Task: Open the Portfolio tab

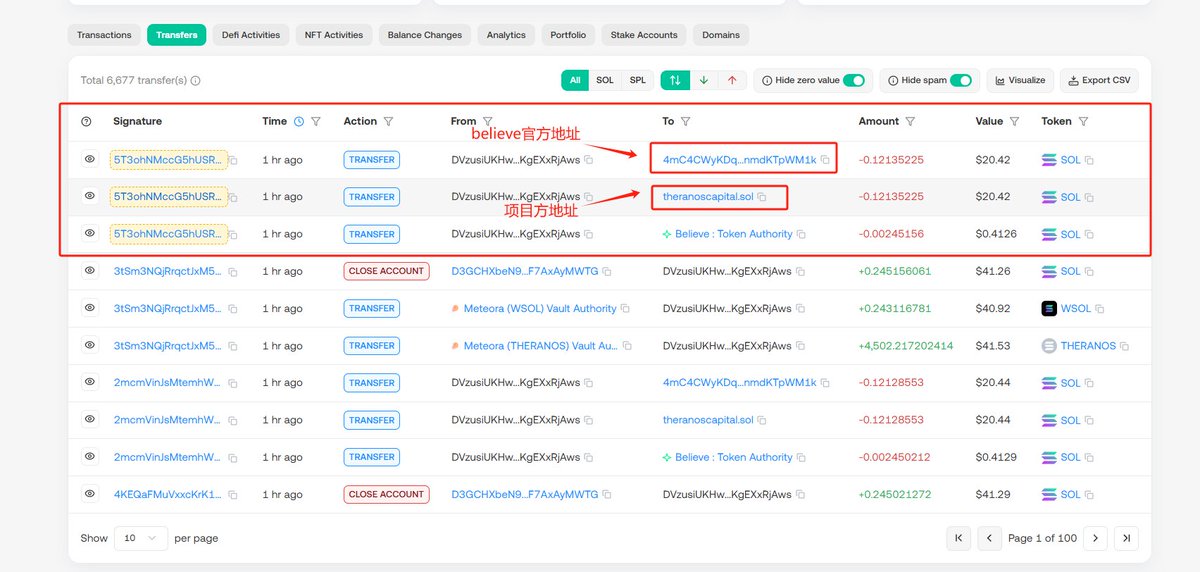Action: [x=568, y=35]
